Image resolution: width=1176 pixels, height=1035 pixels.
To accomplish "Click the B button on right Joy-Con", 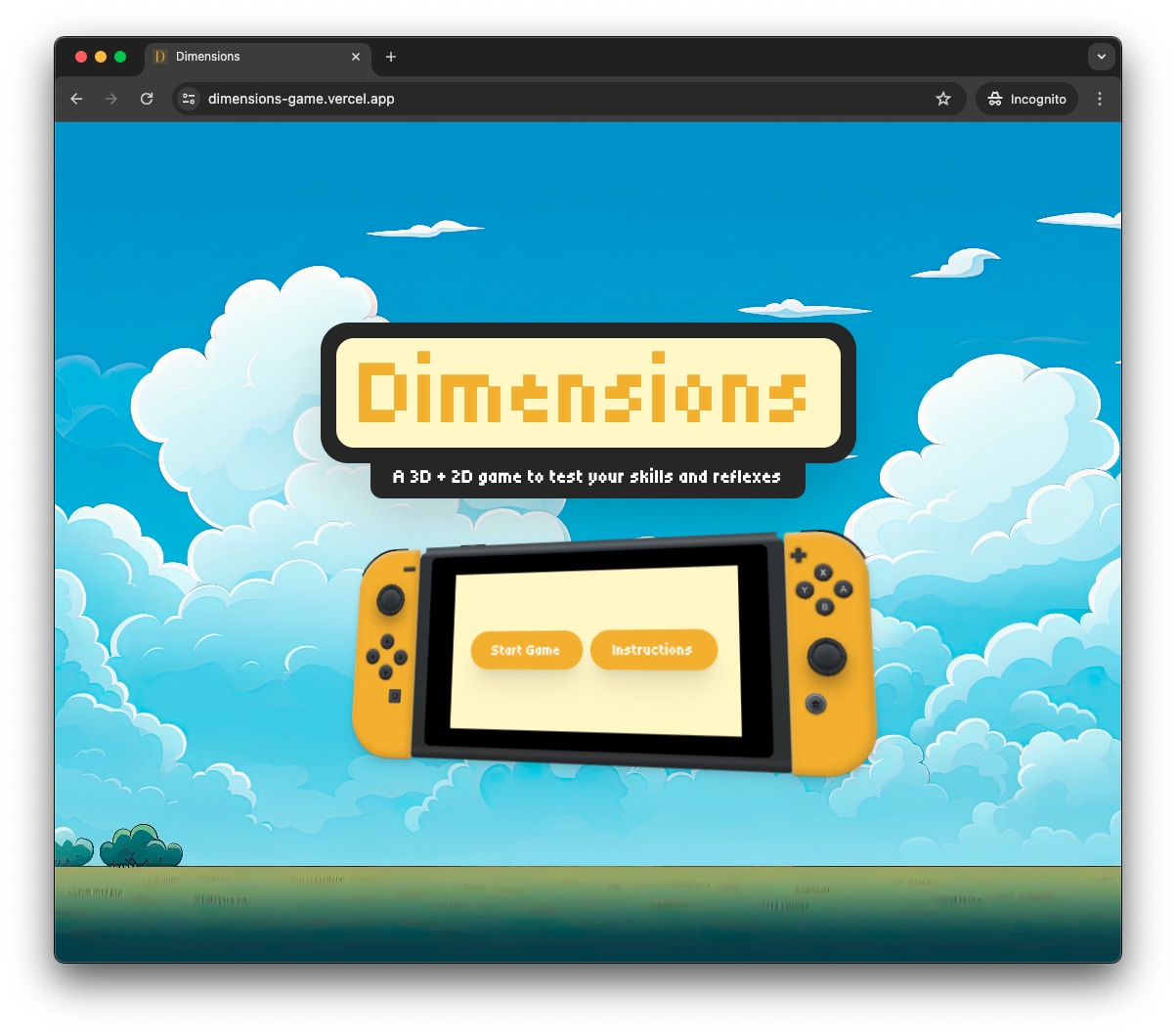I will 824,607.
